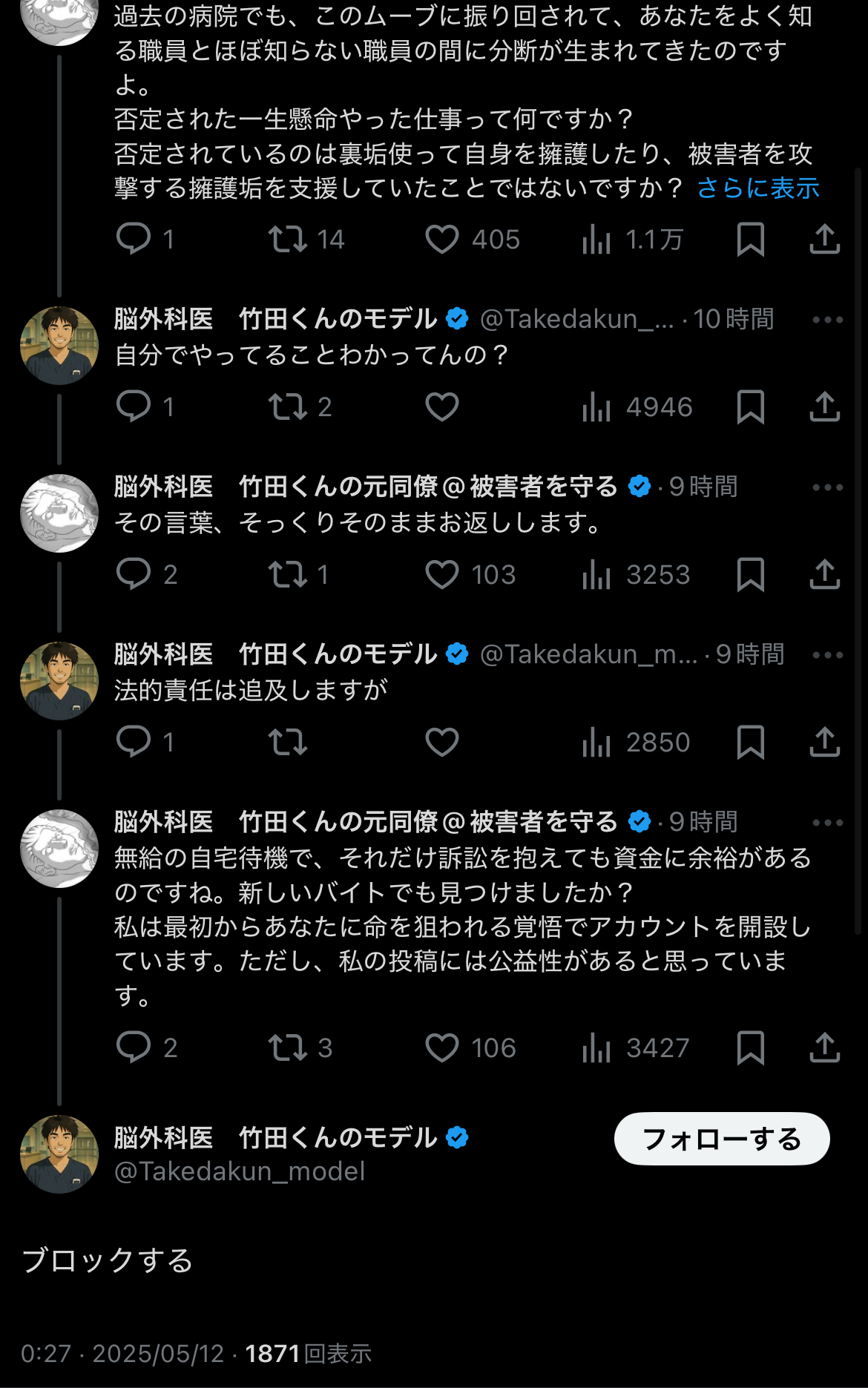Click the フォローする button
This screenshot has height=1388, width=868.
coord(721,1139)
